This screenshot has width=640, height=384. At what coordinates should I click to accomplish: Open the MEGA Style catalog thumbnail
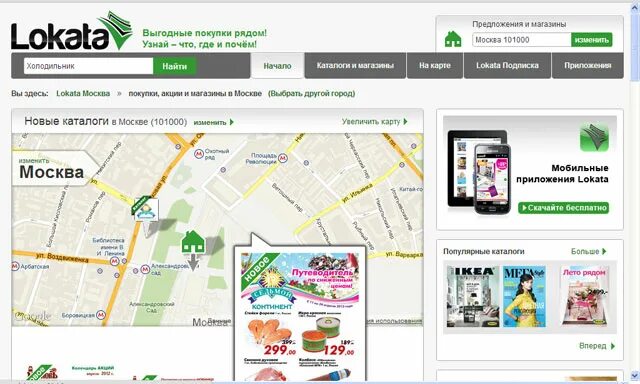pos(524,296)
